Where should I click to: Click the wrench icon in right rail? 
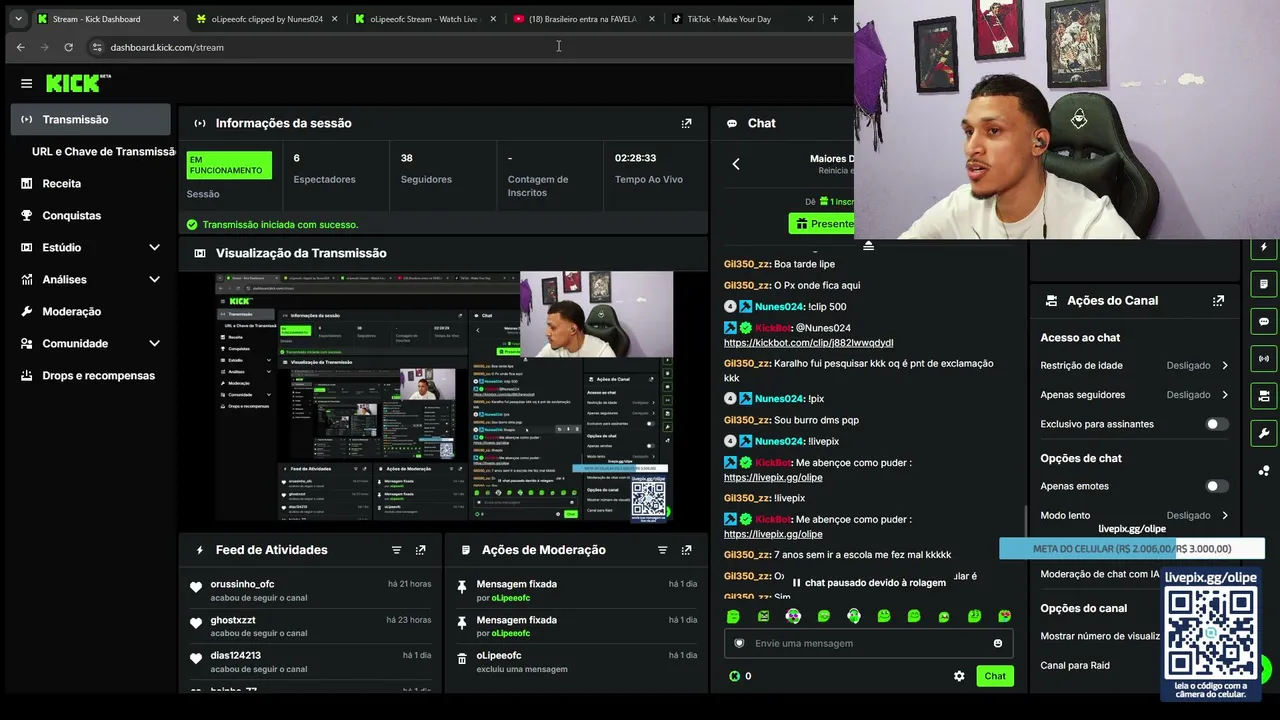1264,433
